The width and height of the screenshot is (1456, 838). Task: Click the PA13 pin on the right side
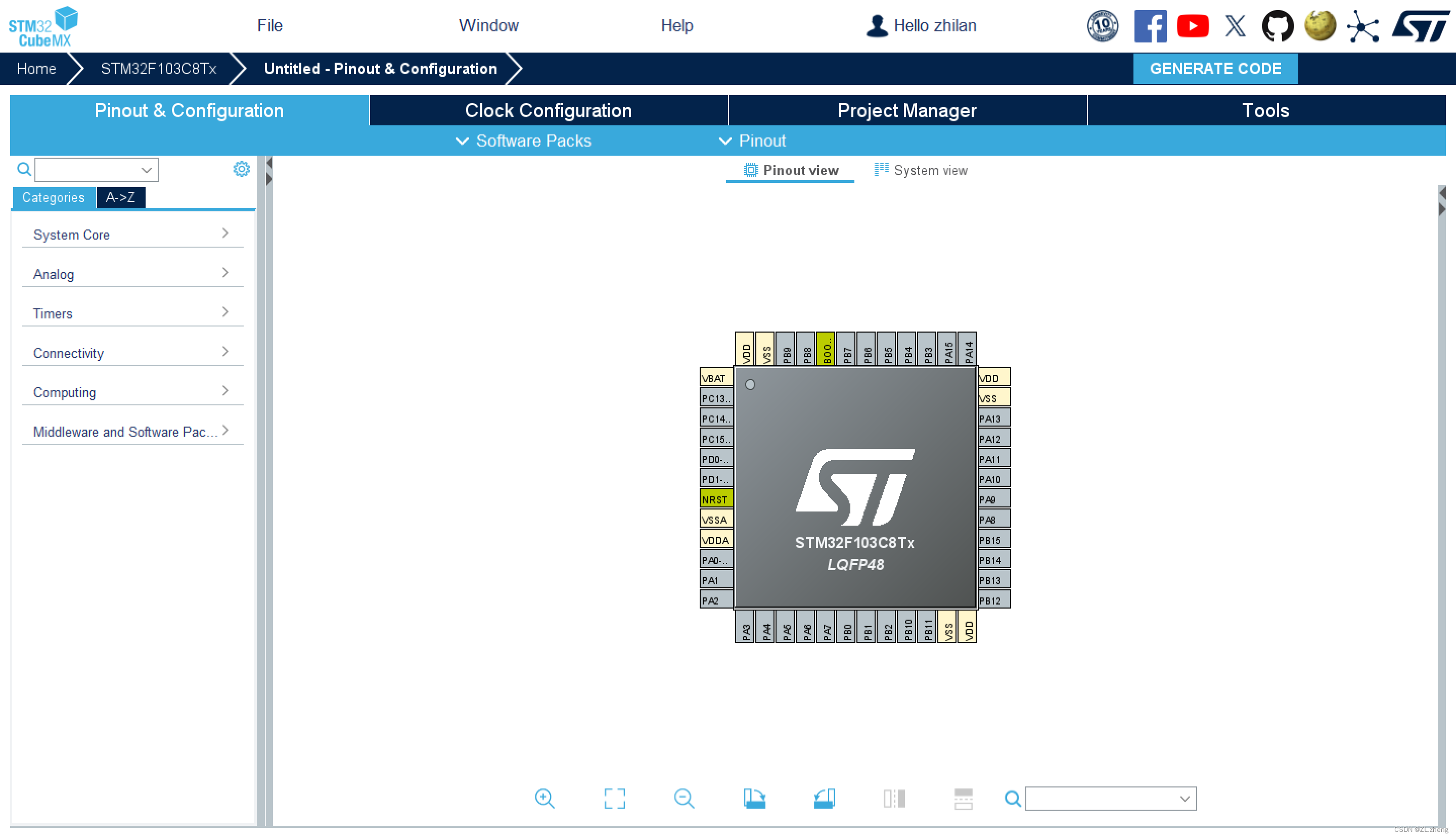(994, 418)
